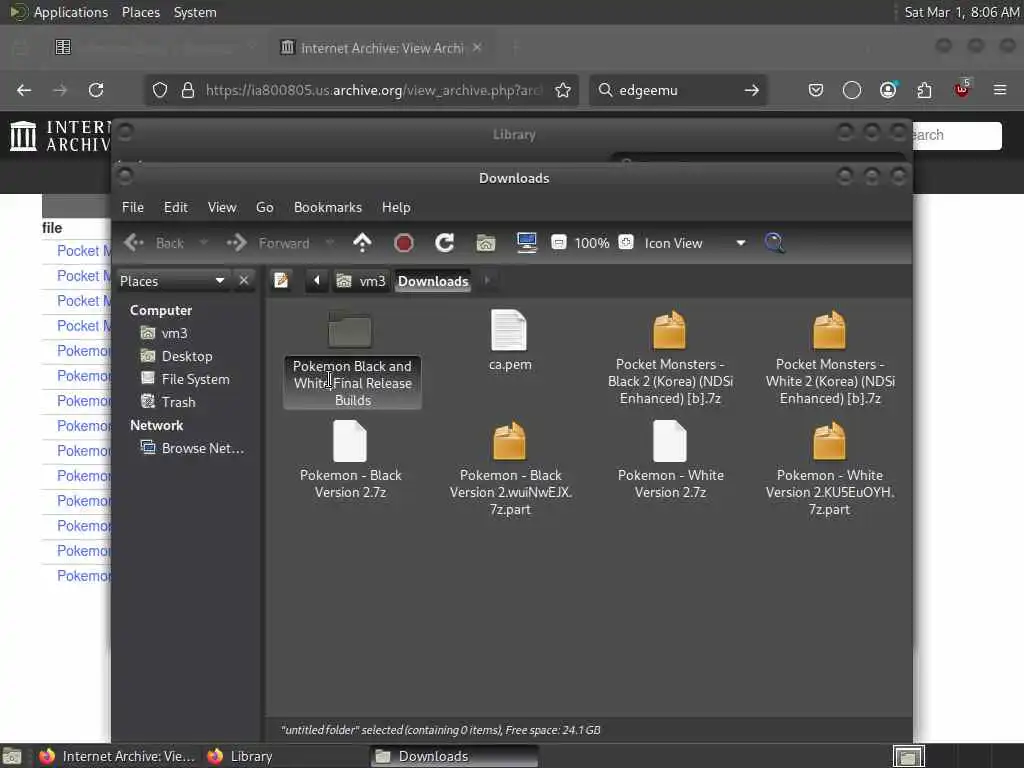Click the search arrow next to edgeemu

(x=752, y=90)
